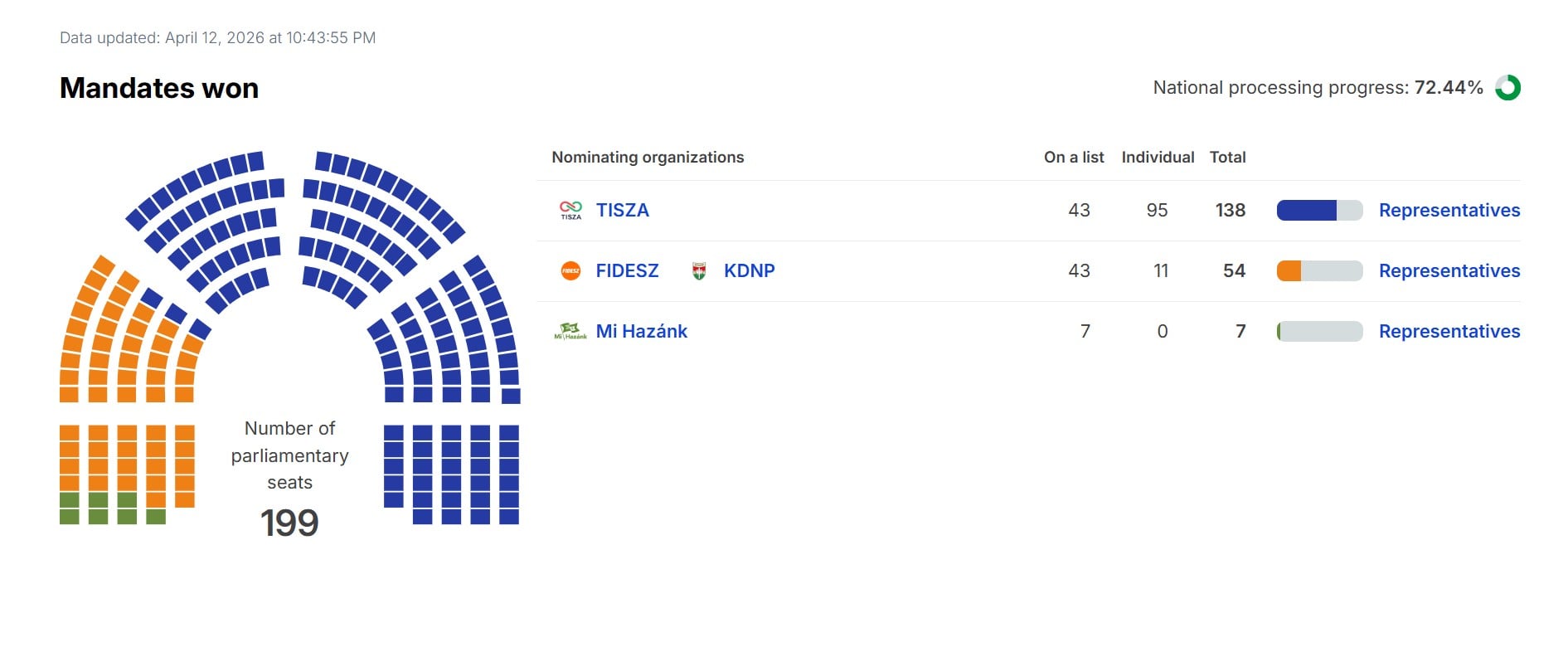
Task: Open the FIDESZ party link
Action: point(627,271)
